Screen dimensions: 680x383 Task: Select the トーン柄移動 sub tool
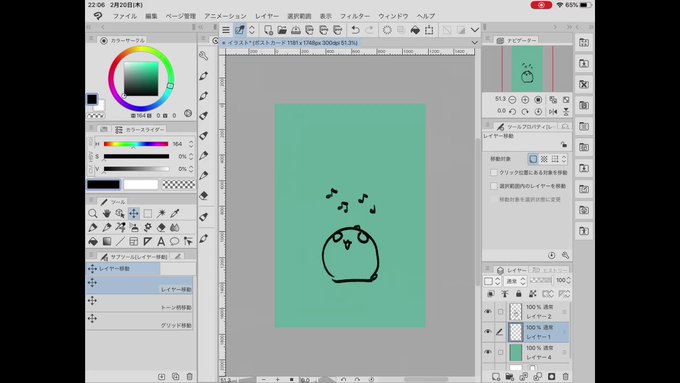140,303
